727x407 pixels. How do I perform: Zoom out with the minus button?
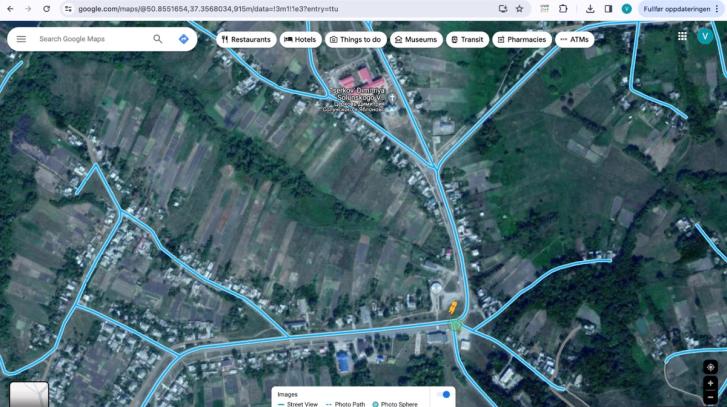point(710,397)
